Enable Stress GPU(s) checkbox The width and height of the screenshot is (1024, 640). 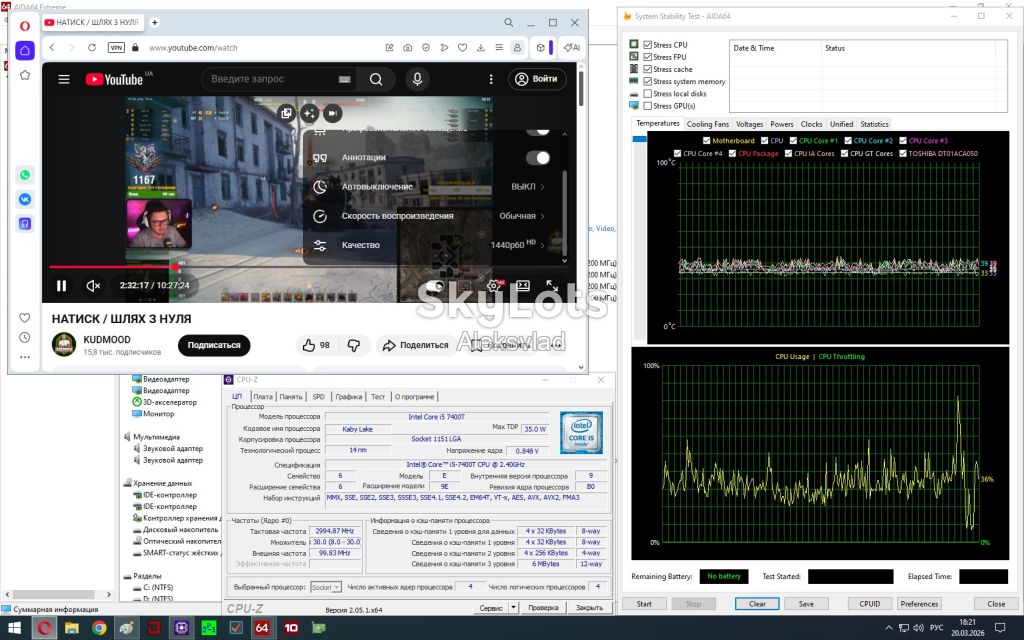(x=648, y=106)
